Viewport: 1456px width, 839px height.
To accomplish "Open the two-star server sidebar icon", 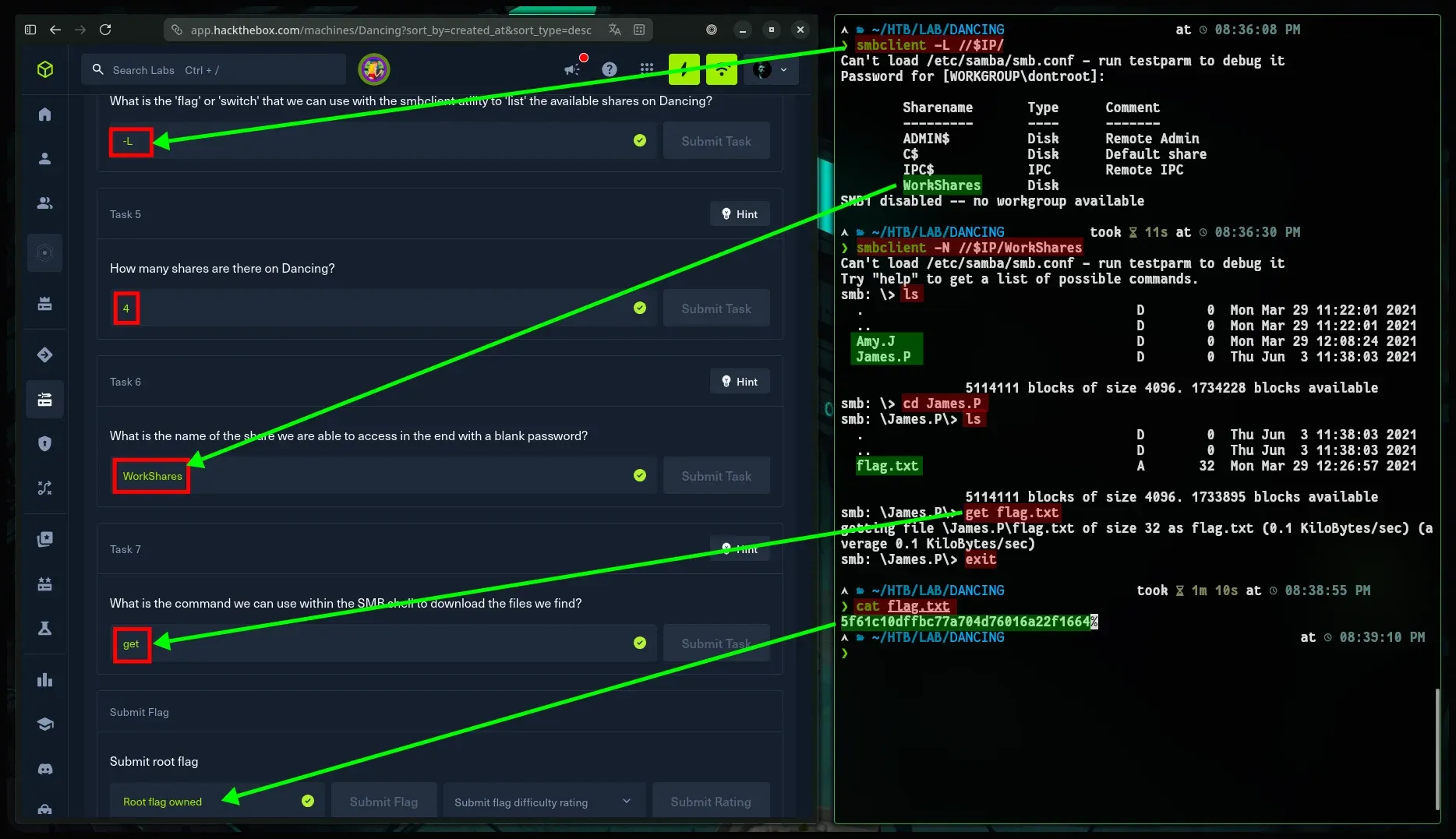I will tap(45, 583).
